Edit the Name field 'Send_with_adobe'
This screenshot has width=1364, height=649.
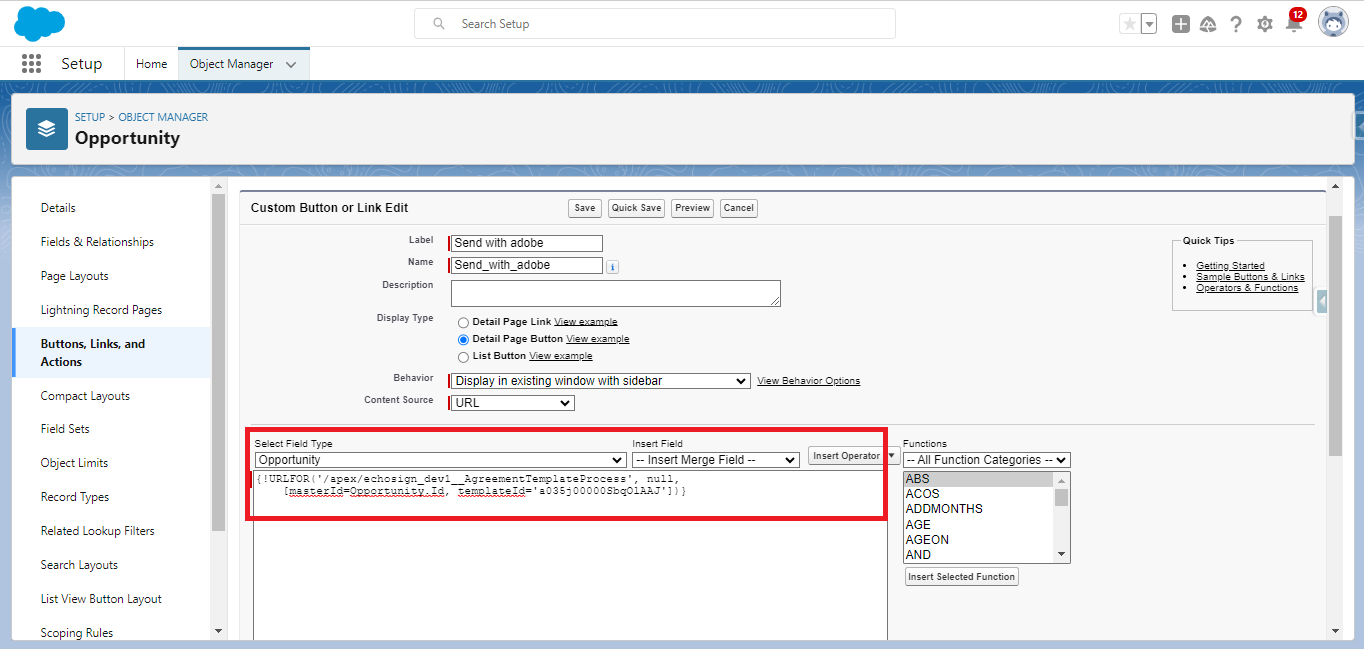(527, 265)
